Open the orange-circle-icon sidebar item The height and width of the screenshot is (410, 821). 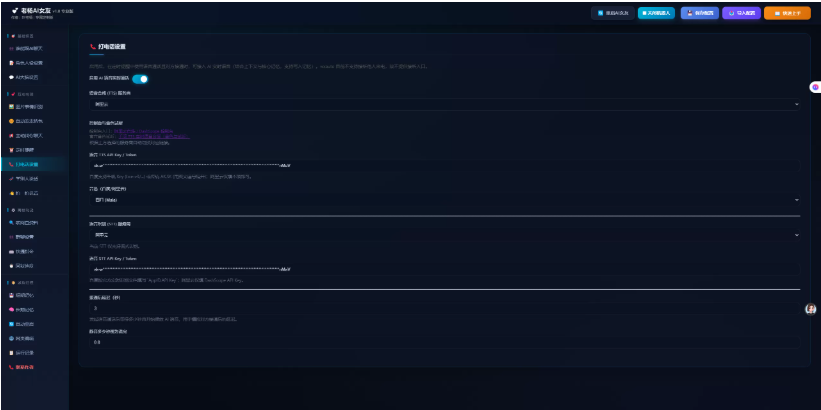pos(26,121)
